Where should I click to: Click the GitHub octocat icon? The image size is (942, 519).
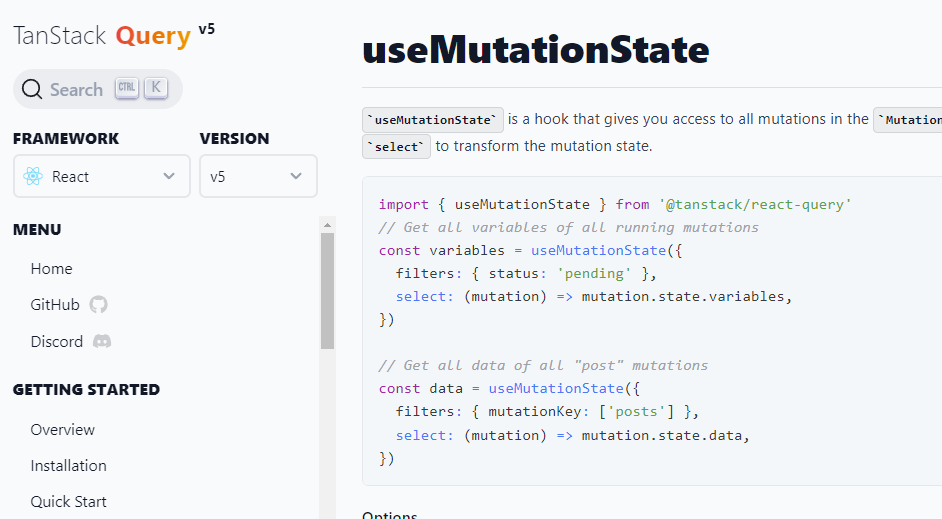(99, 305)
